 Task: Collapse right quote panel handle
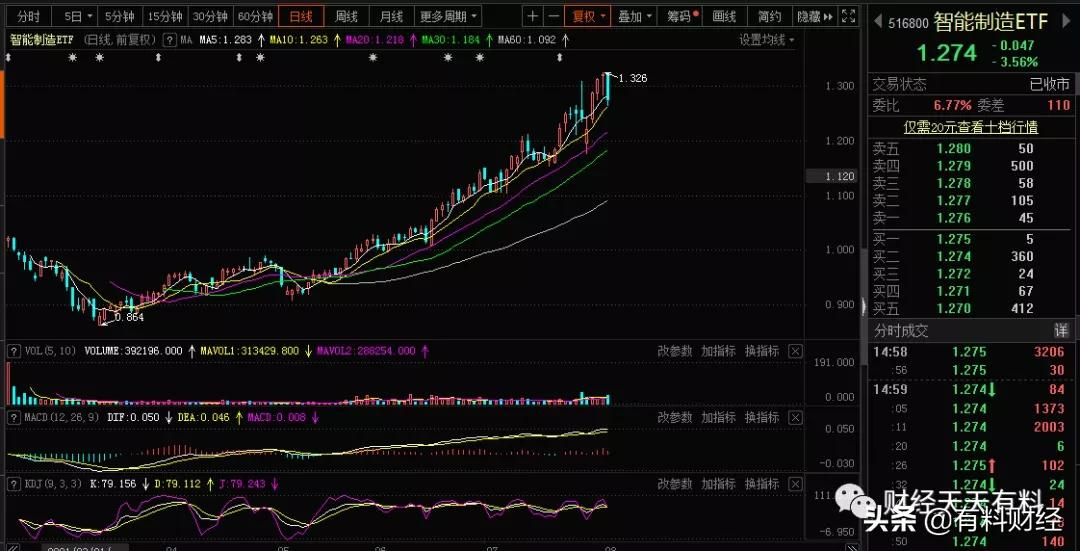[864, 306]
